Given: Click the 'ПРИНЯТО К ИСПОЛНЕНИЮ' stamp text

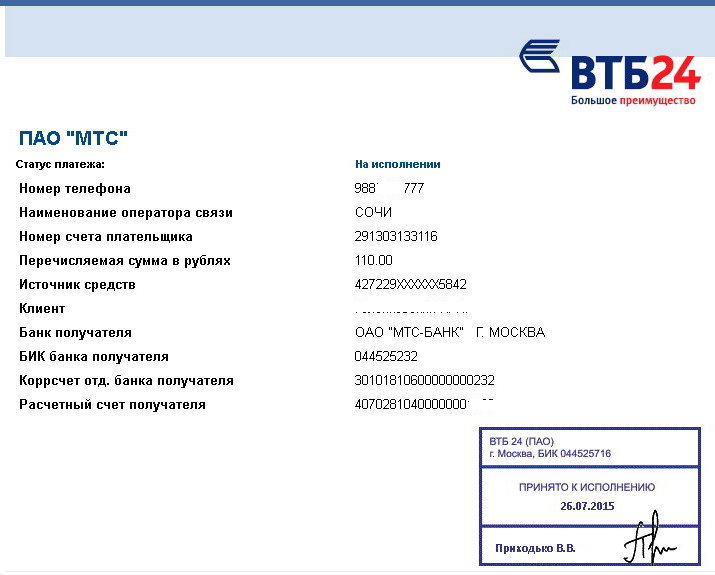Looking at the screenshot, I should tap(587, 487).
